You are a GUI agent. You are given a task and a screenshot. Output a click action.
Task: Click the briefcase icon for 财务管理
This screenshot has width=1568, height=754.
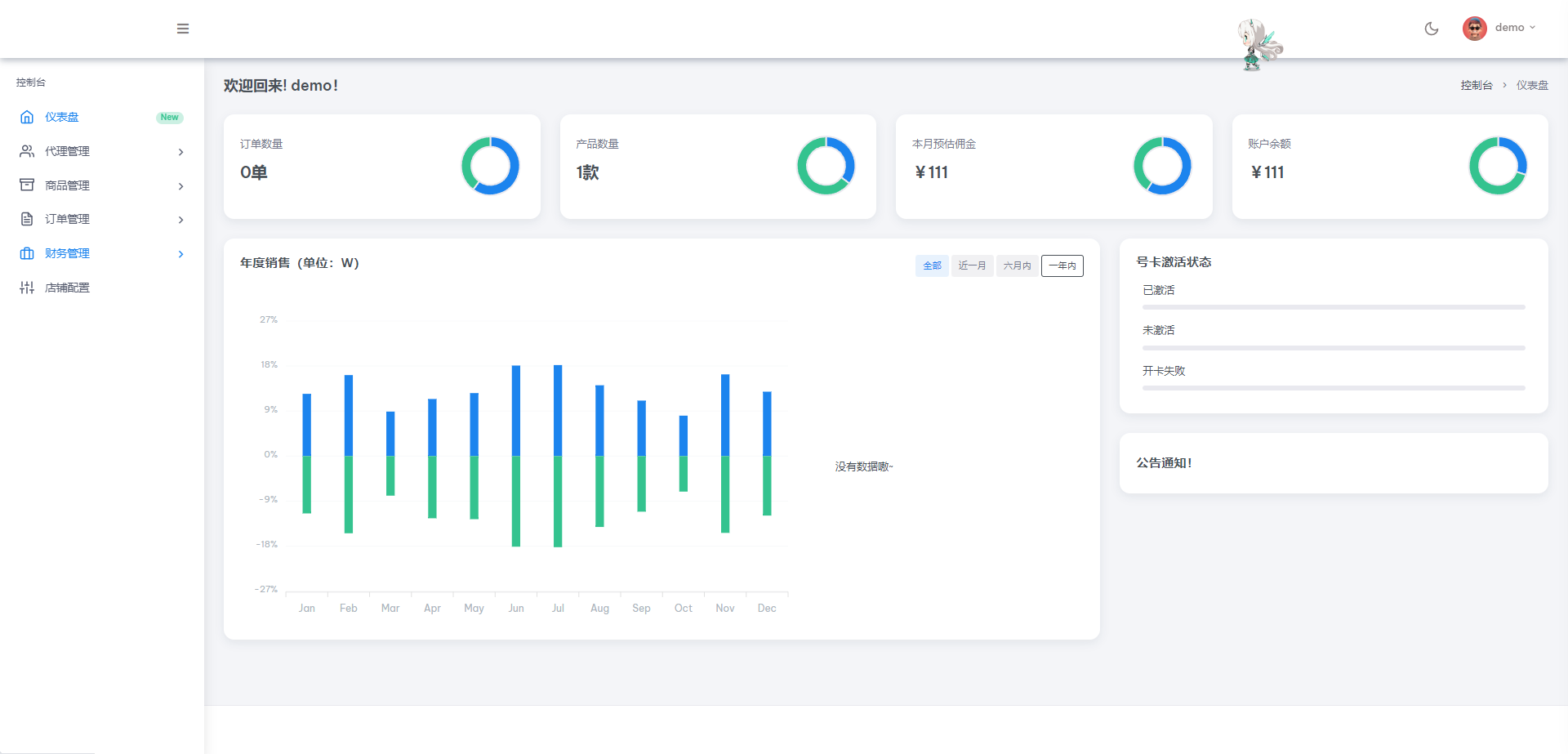tap(27, 253)
